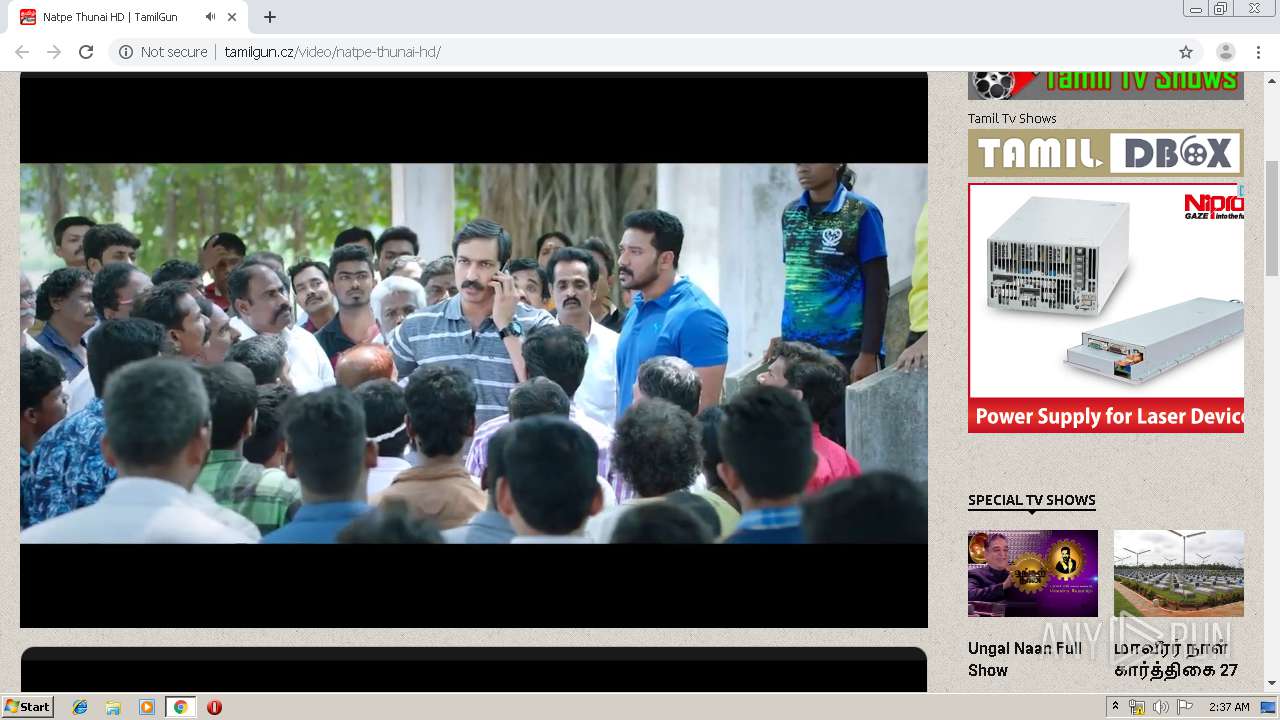Open Chrome's three-dot menu
Viewport: 1280px width, 720px height.
click(1258, 52)
